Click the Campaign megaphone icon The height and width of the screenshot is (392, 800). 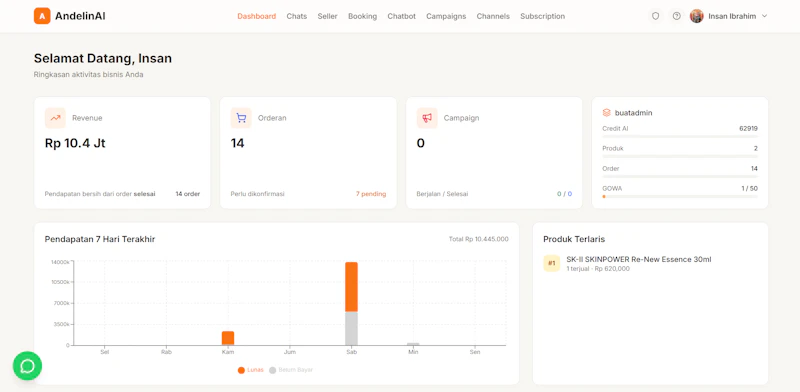click(427, 118)
